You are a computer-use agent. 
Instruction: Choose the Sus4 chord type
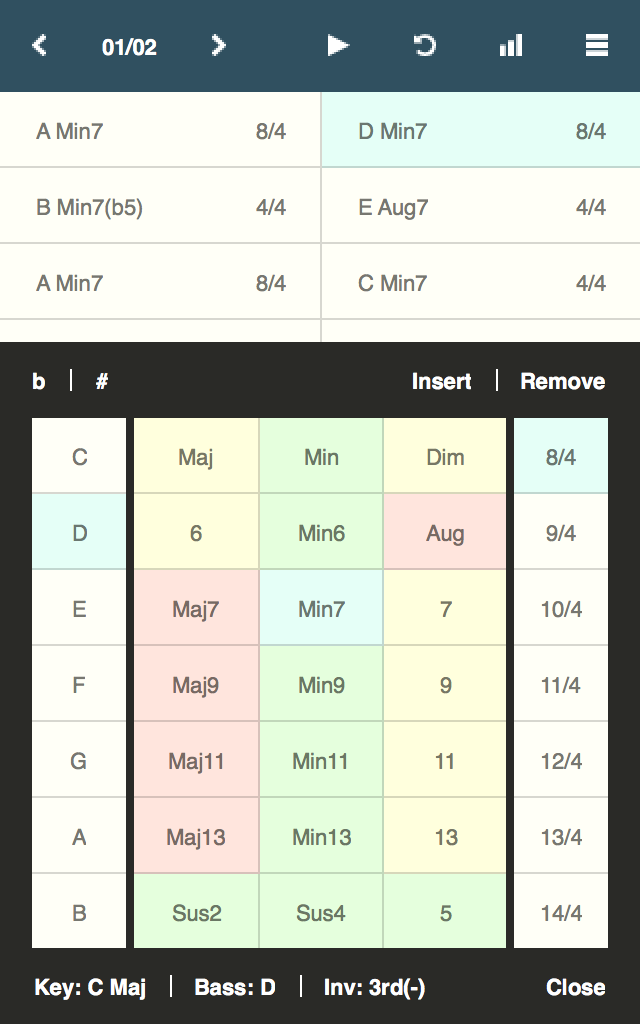click(321, 913)
